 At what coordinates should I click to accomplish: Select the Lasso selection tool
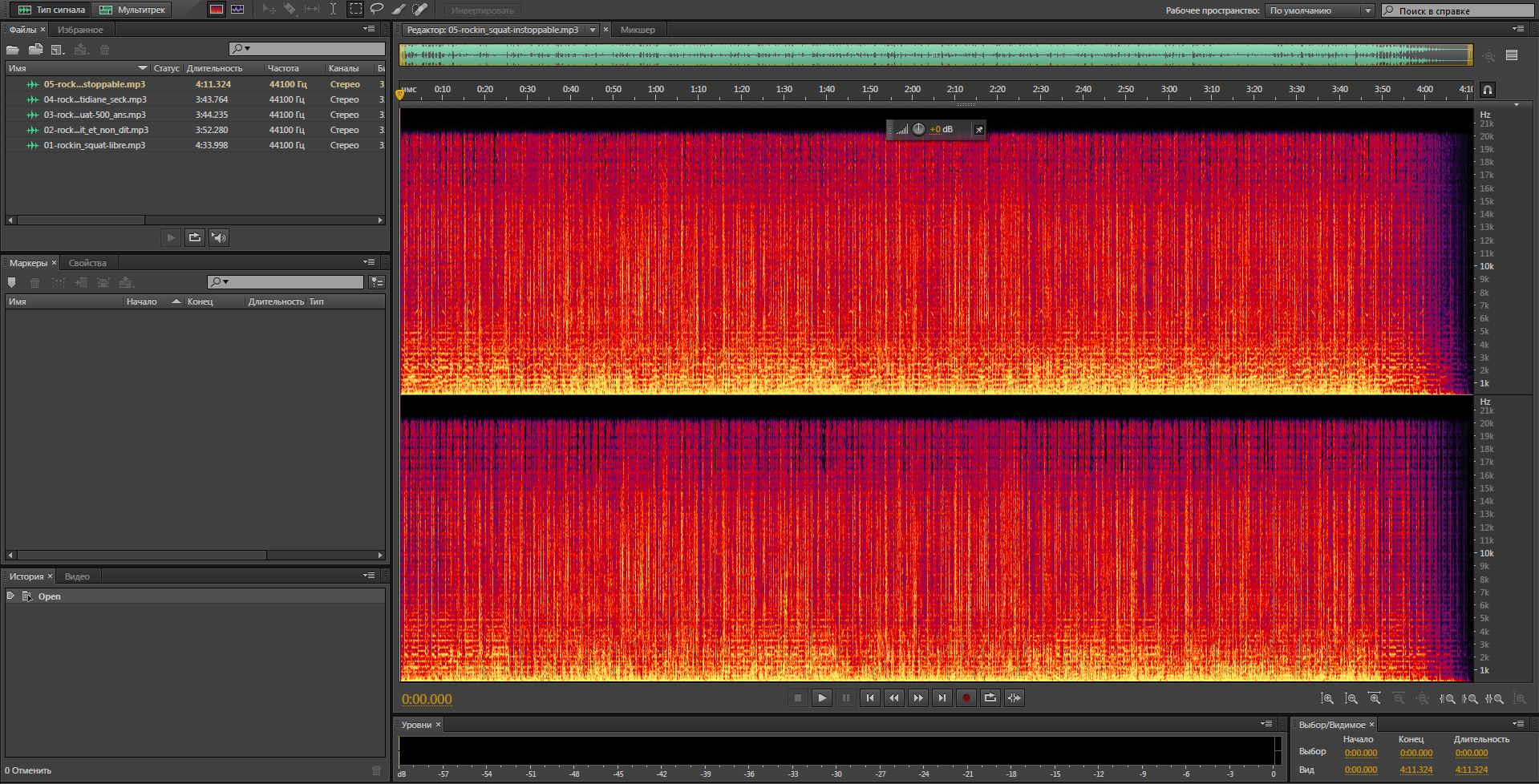pyautogui.click(x=377, y=10)
